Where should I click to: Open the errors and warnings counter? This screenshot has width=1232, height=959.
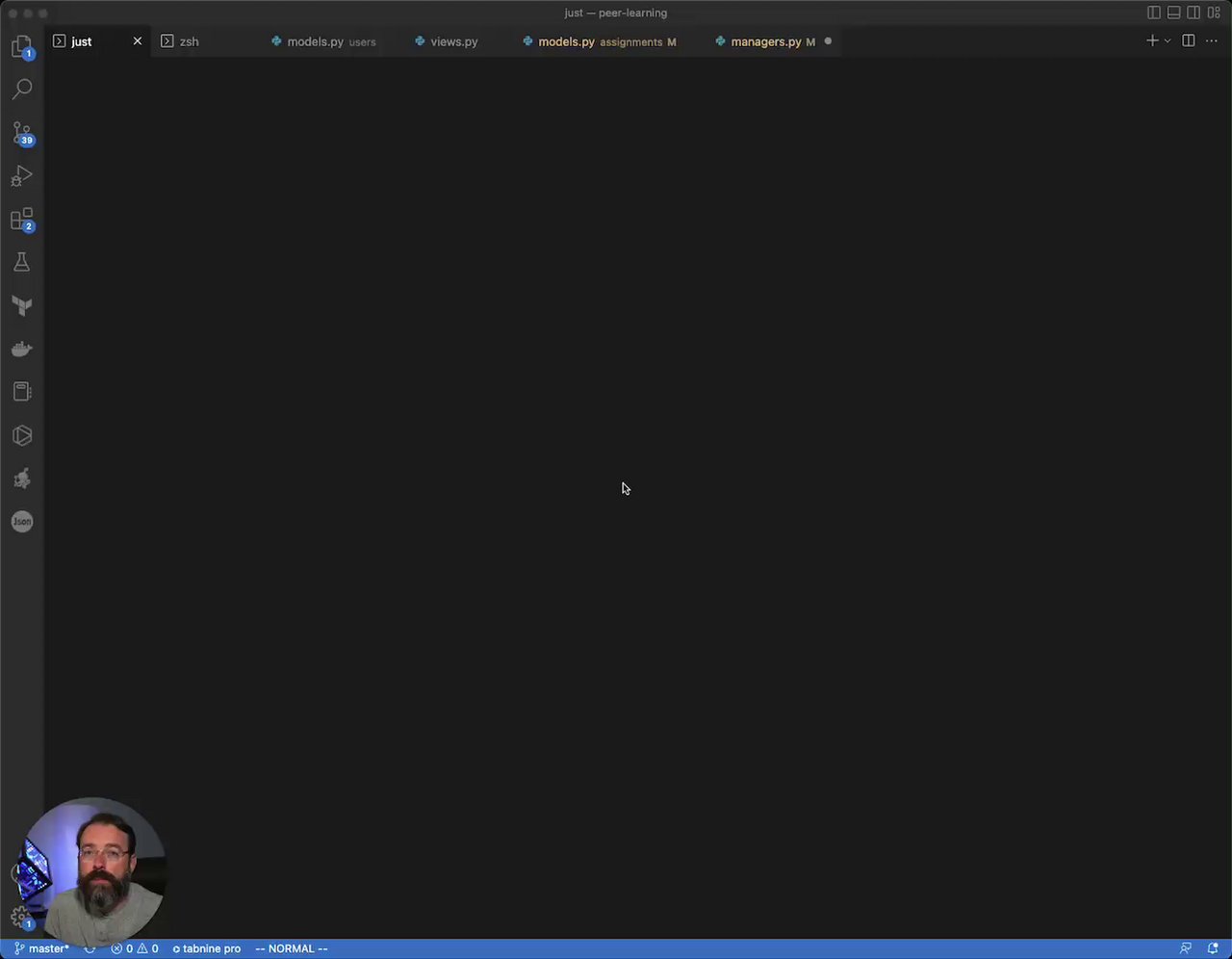[135, 948]
